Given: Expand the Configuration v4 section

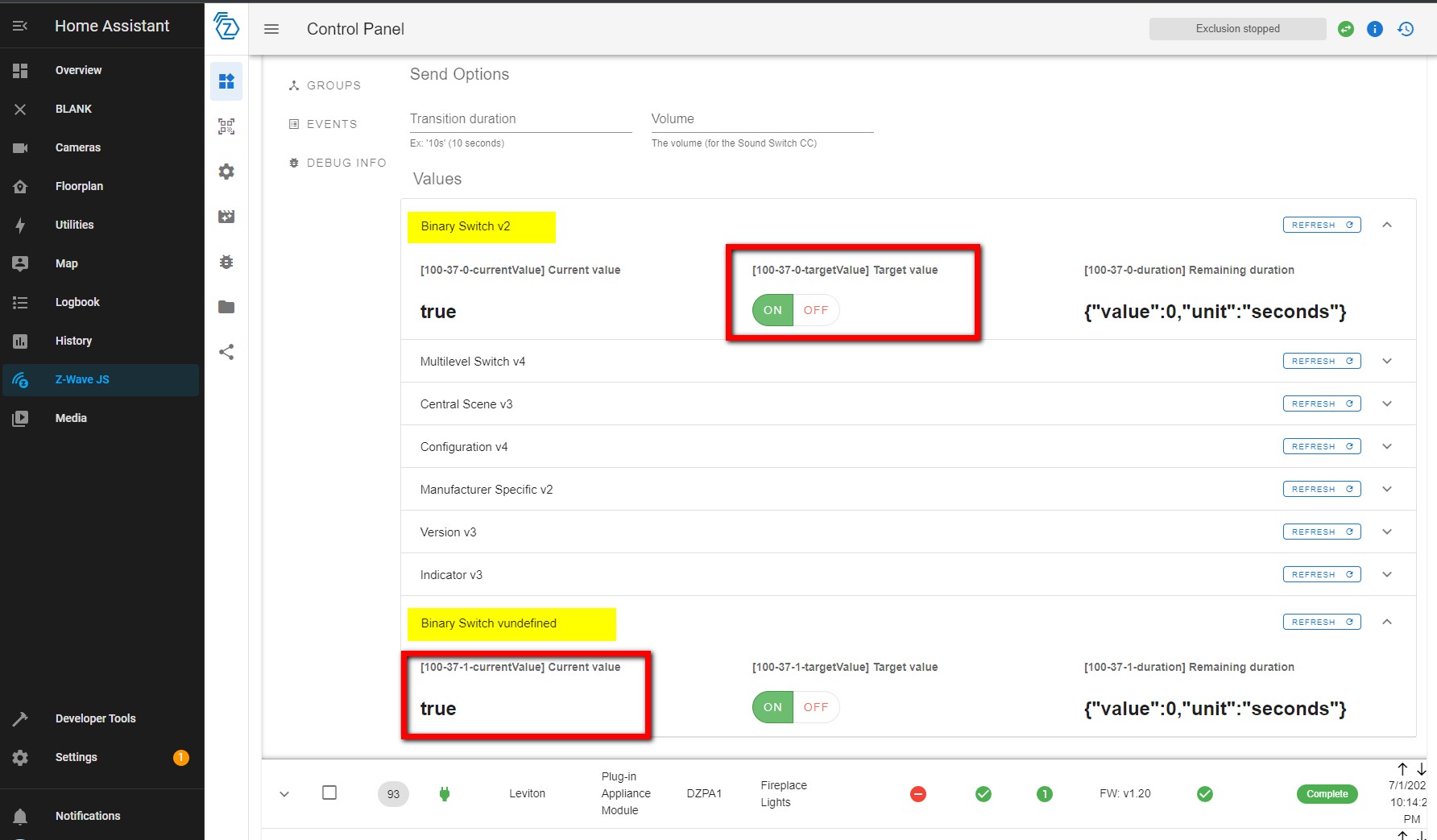Looking at the screenshot, I should click(1387, 447).
